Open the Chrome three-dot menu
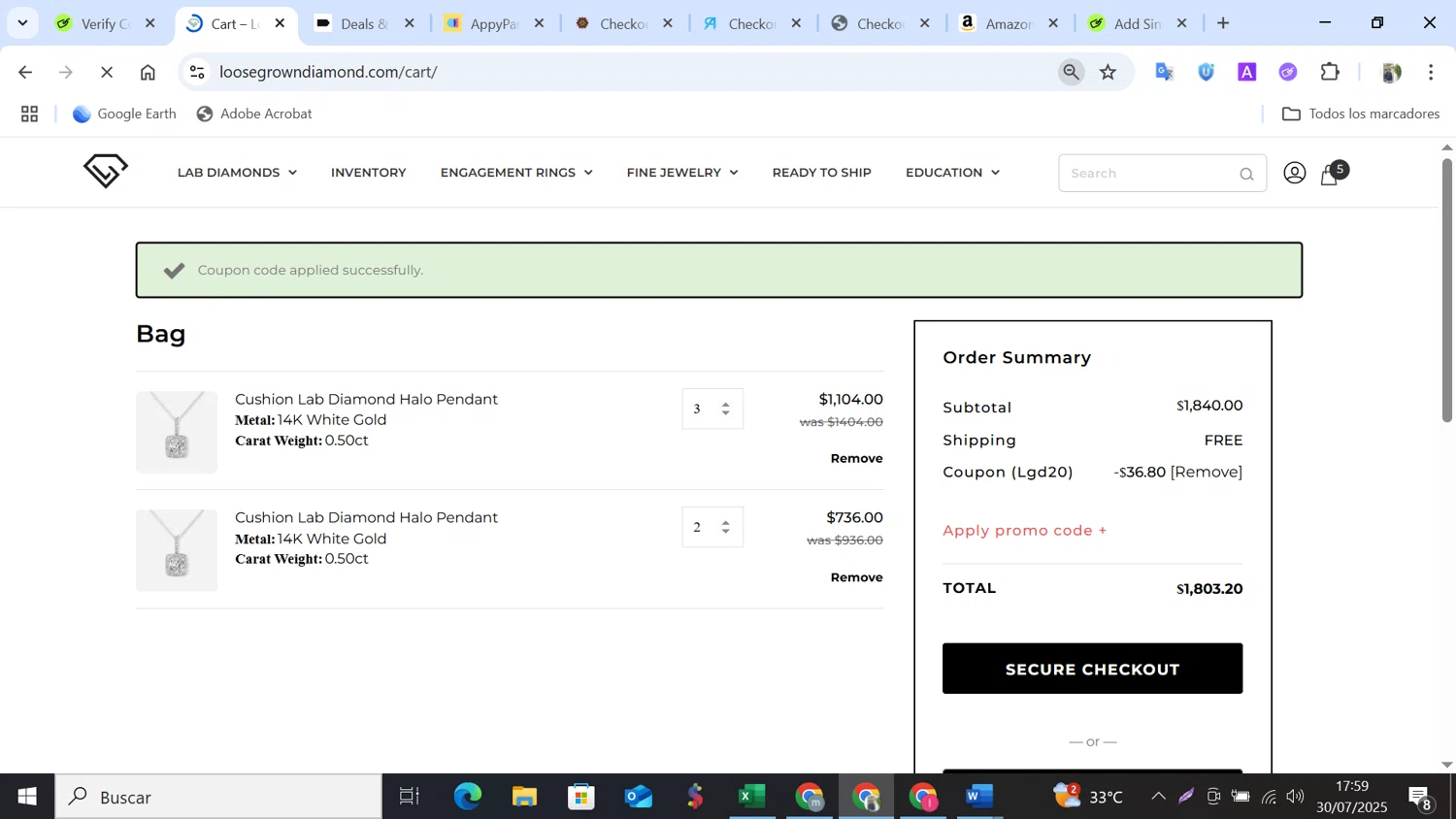 click(x=1431, y=72)
